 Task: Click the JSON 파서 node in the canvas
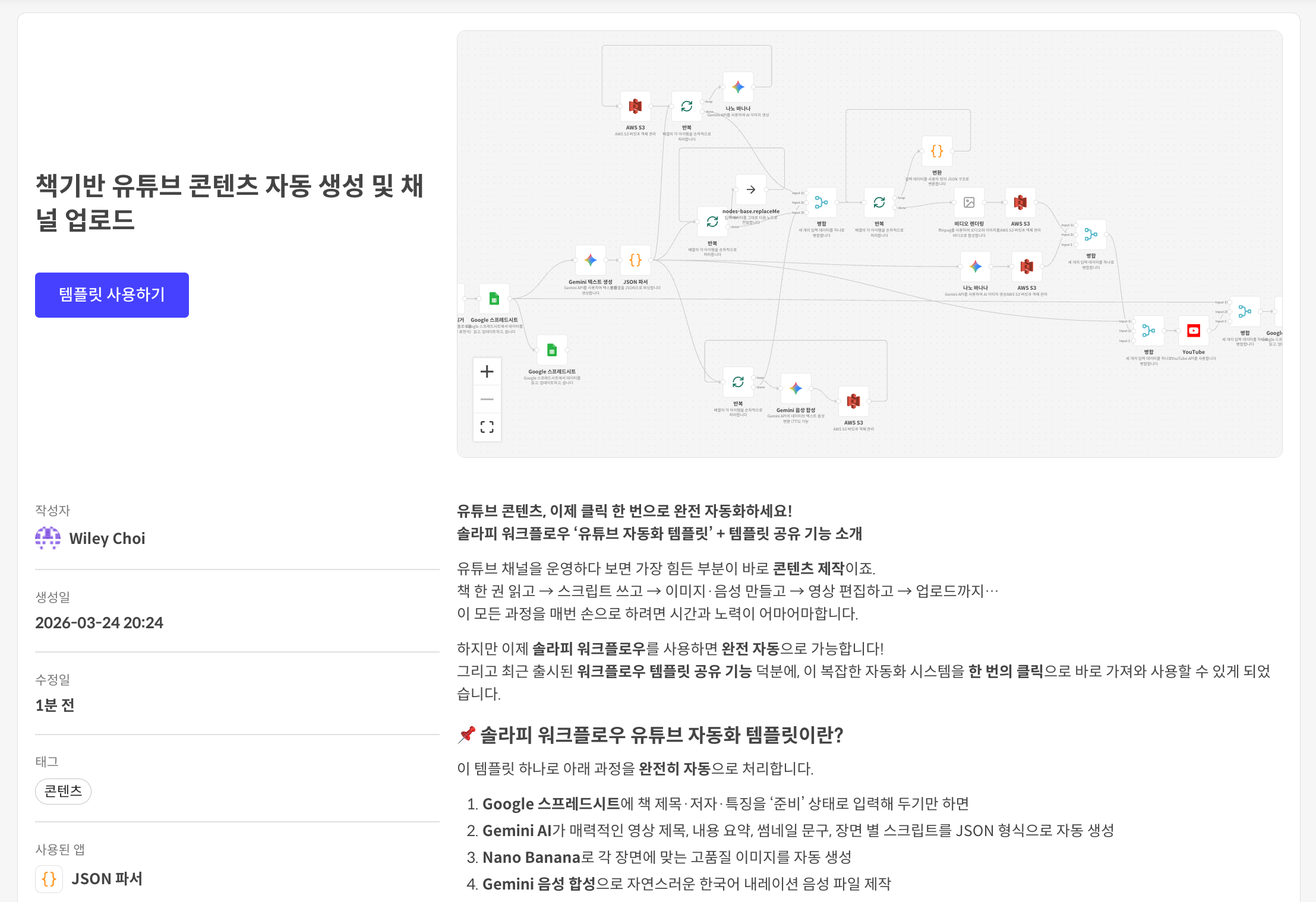(x=635, y=261)
